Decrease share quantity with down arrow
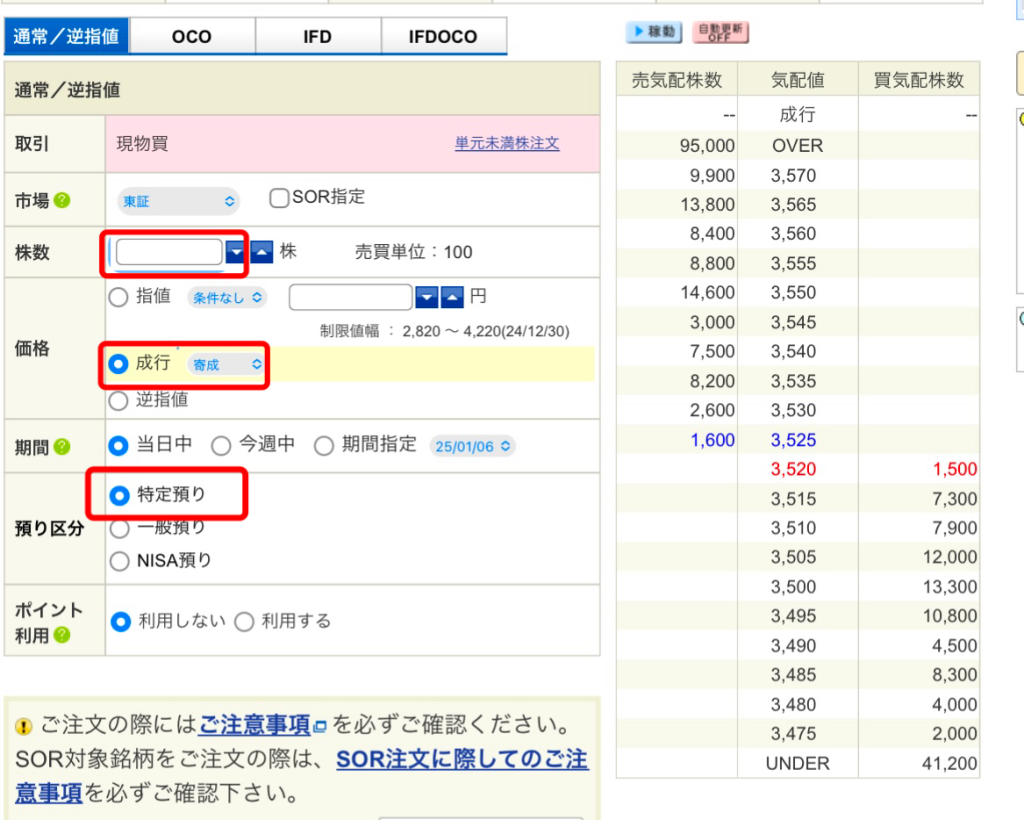1024x820 pixels. (x=235, y=253)
